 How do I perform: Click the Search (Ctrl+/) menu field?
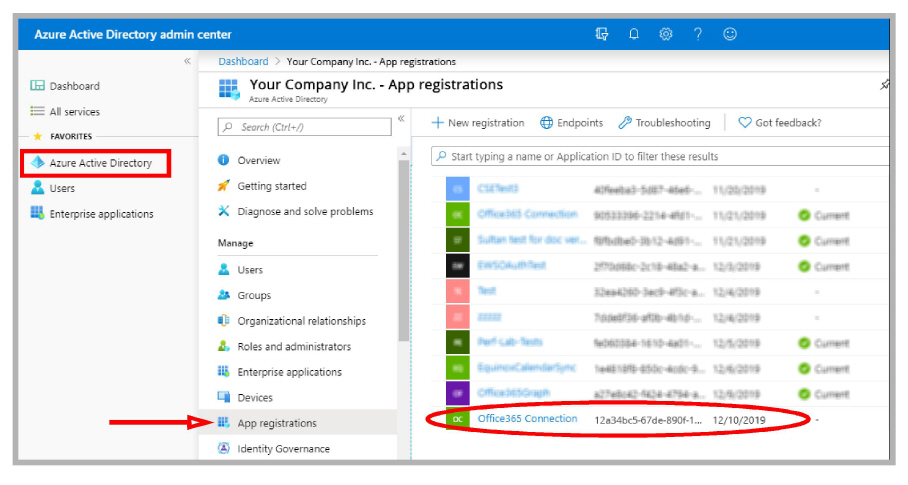(305, 127)
